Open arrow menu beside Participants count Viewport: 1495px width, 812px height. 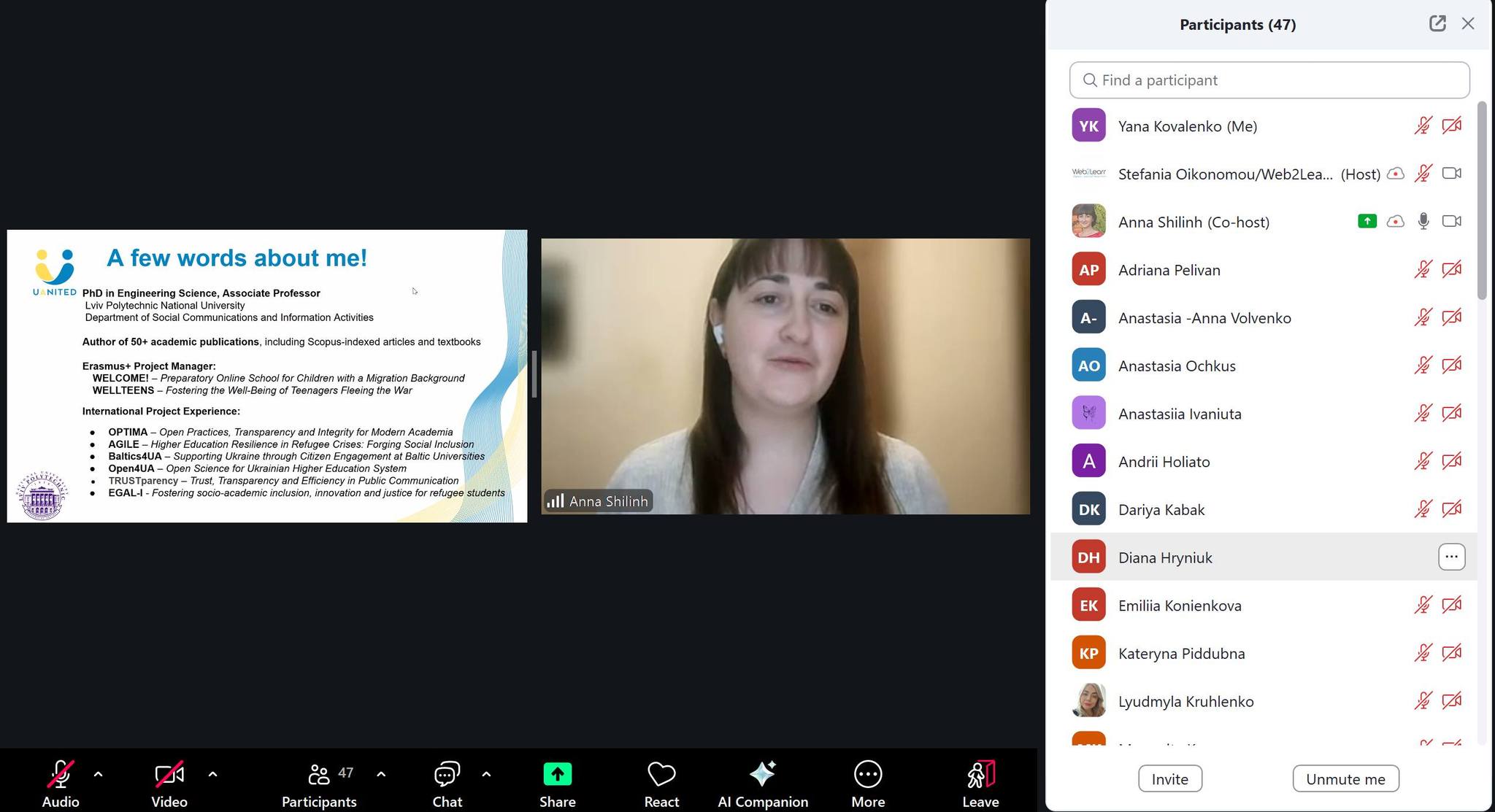point(381,774)
